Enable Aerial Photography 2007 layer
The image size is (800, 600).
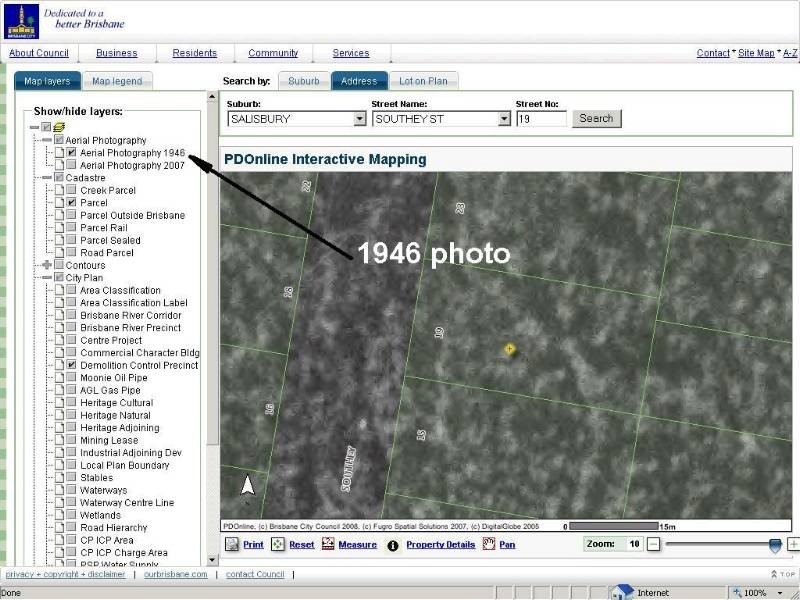click(x=72, y=166)
